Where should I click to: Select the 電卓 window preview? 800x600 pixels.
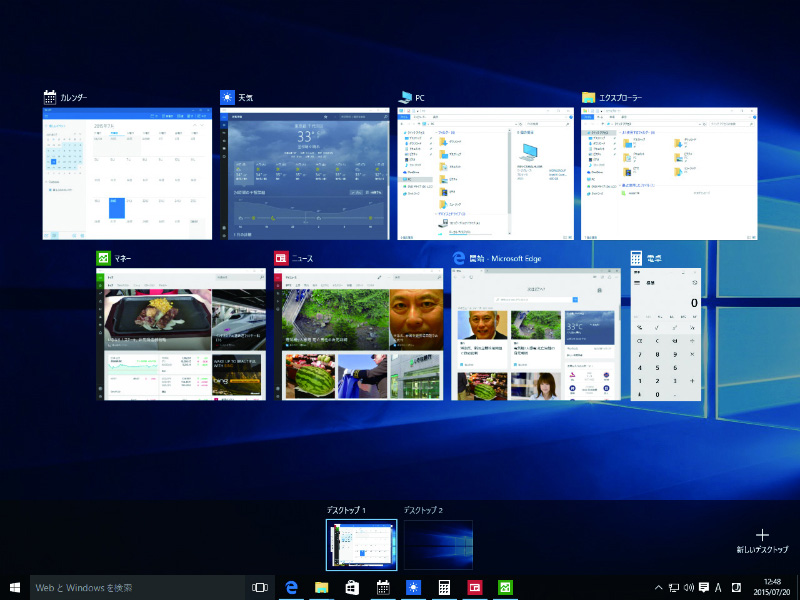668,330
